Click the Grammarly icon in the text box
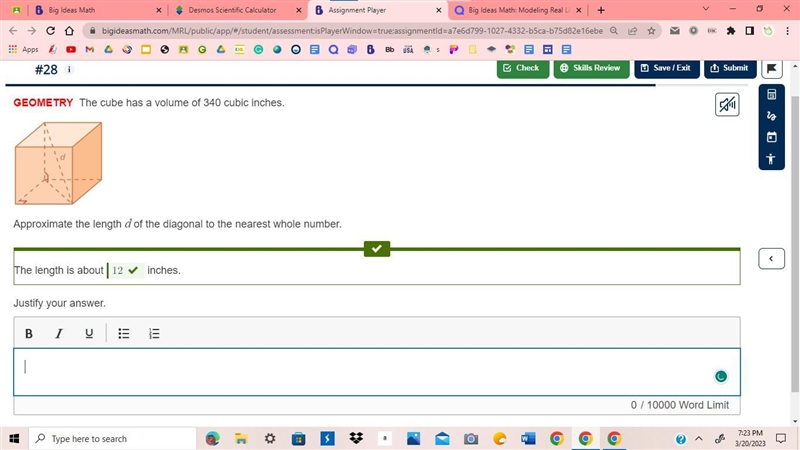This screenshot has width=800, height=450. pyautogui.click(x=720, y=377)
